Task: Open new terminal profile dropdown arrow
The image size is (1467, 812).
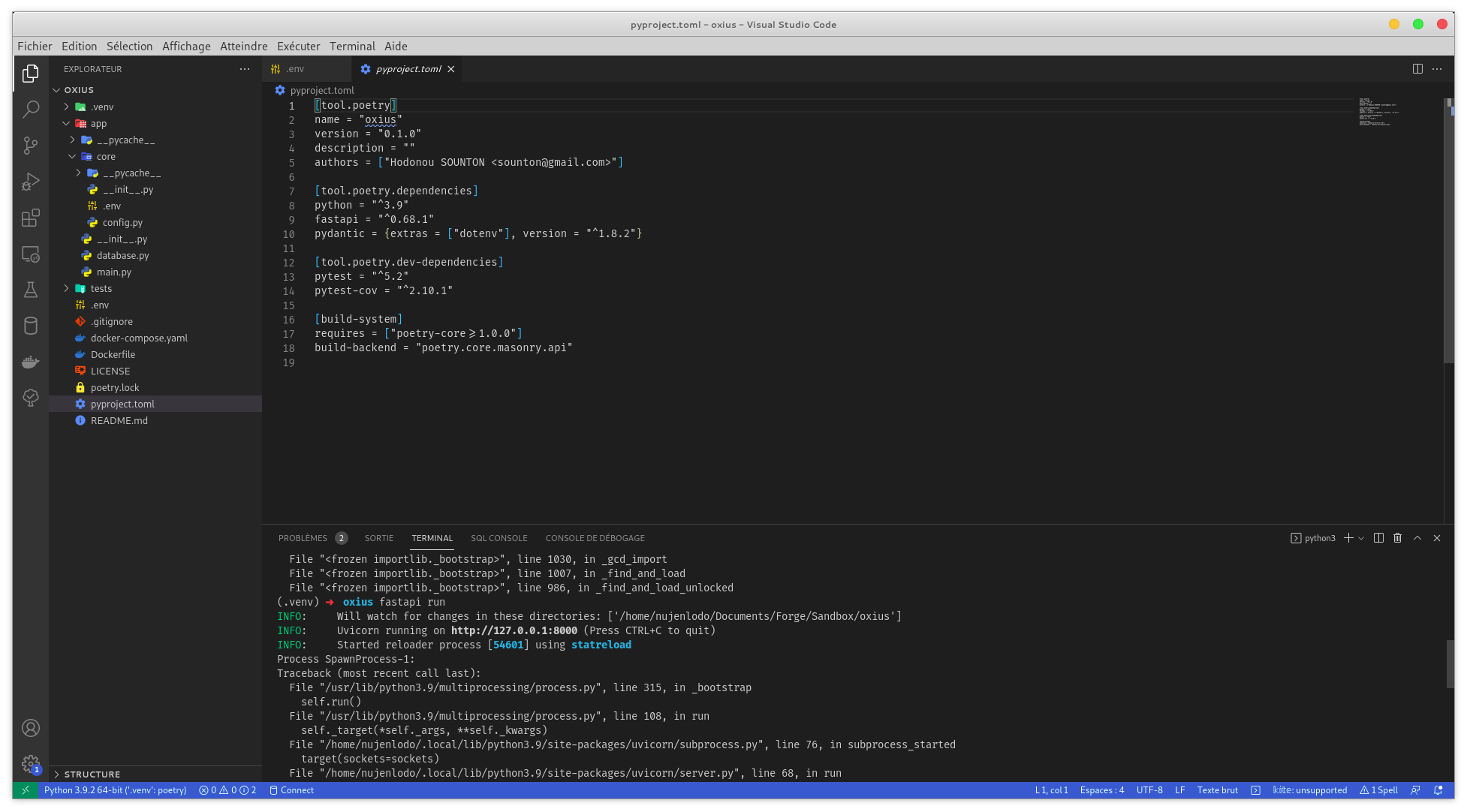Action: pyautogui.click(x=1361, y=538)
